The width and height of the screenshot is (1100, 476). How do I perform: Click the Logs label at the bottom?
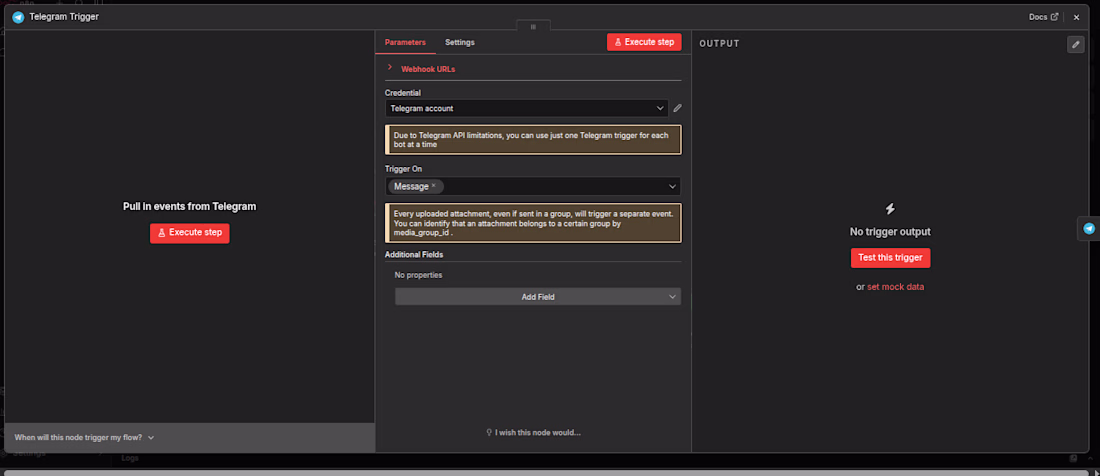(x=130, y=458)
